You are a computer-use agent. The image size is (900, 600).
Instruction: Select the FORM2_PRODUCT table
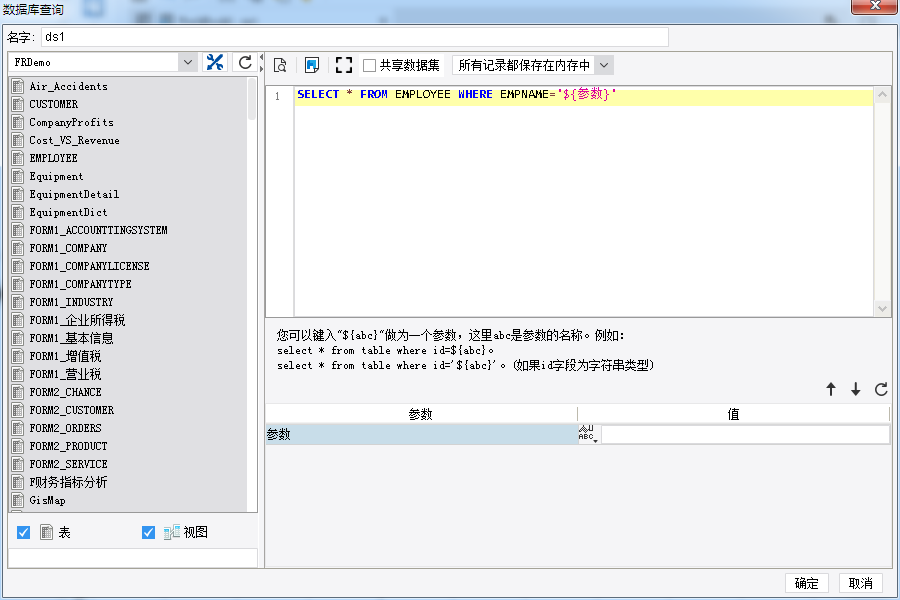(68, 446)
